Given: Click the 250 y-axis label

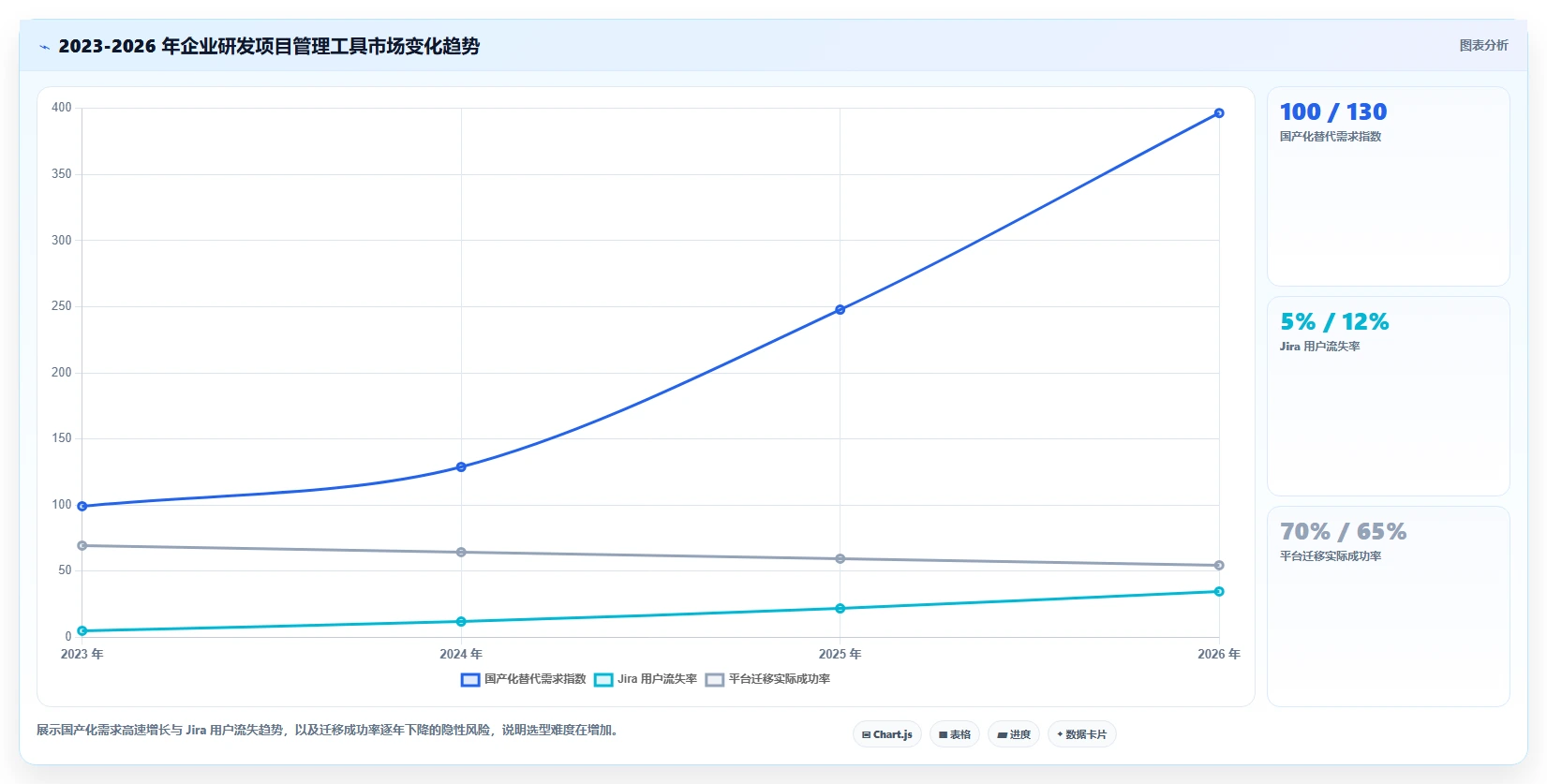Looking at the screenshot, I should tap(62, 306).
